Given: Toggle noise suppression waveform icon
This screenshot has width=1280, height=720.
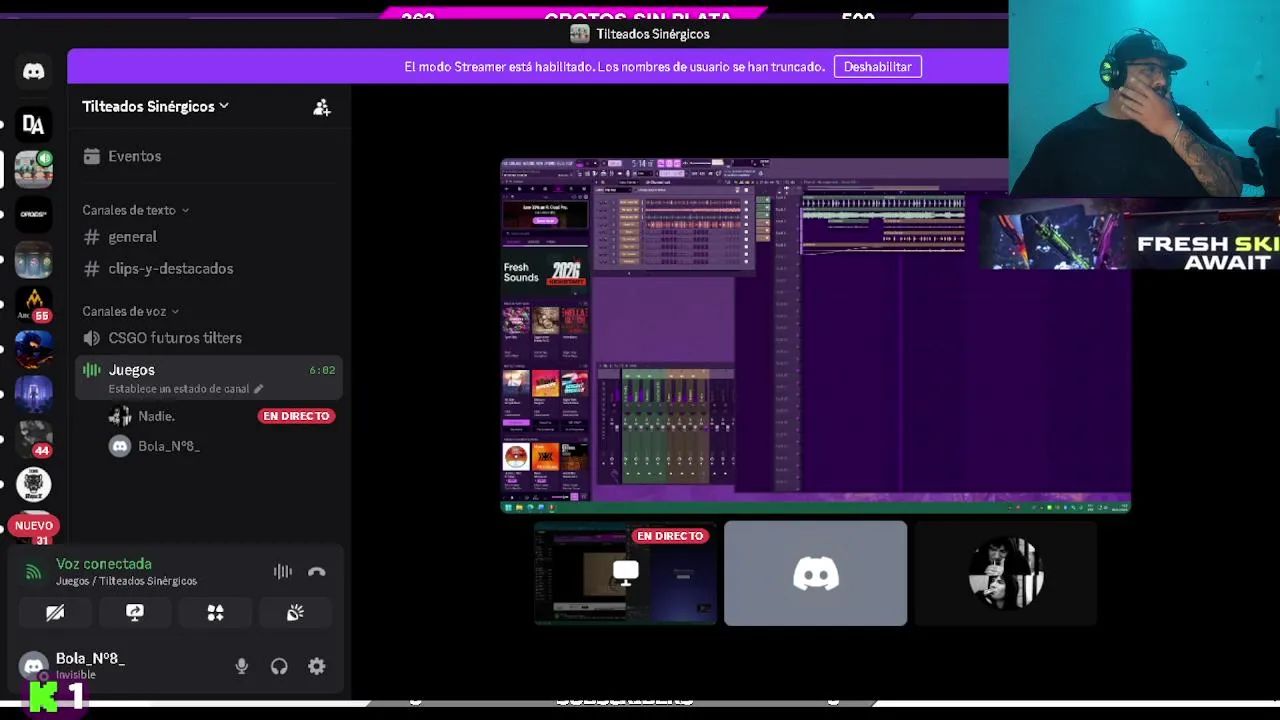Looking at the screenshot, I should 283,572.
